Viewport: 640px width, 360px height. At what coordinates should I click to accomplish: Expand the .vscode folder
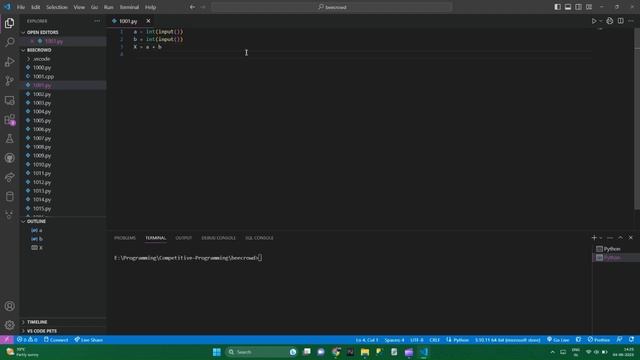(x=41, y=59)
